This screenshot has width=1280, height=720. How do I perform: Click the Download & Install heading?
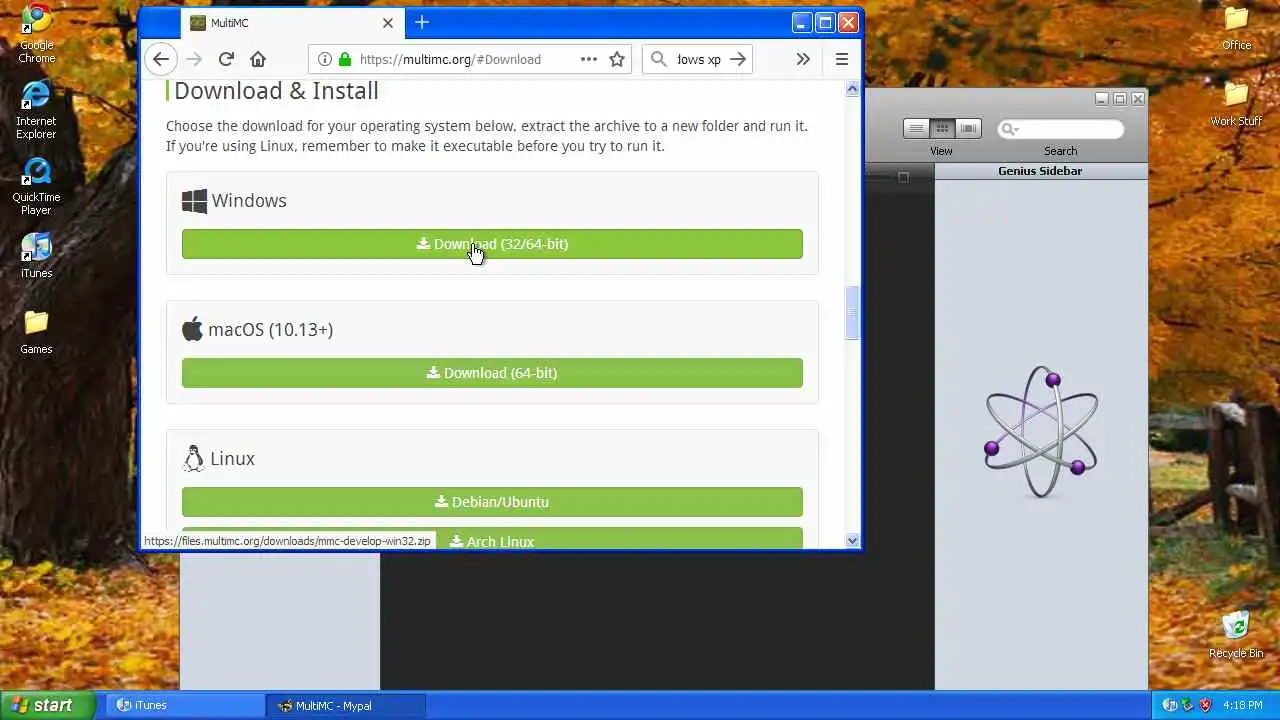pyautogui.click(x=276, y=91)
